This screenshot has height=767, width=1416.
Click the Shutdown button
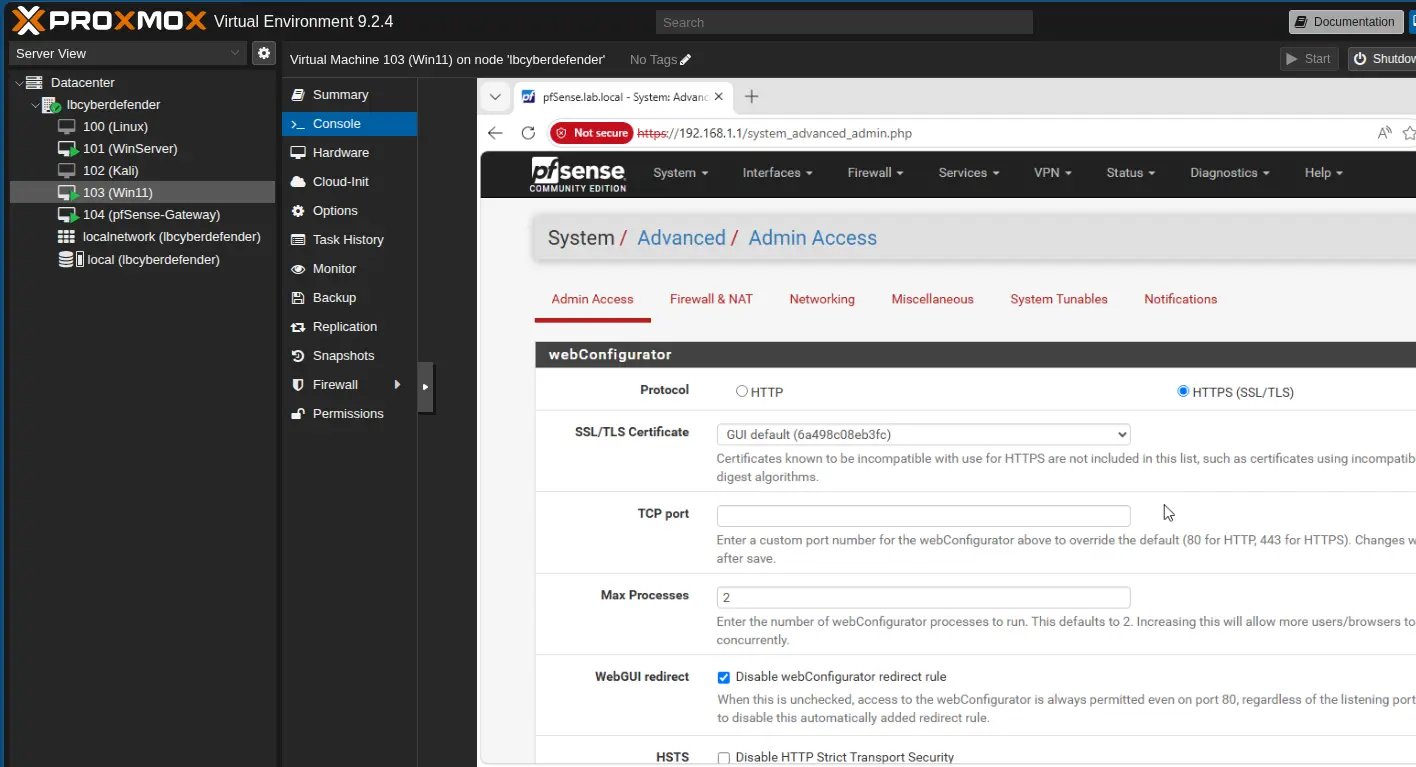click(1382, 59)
